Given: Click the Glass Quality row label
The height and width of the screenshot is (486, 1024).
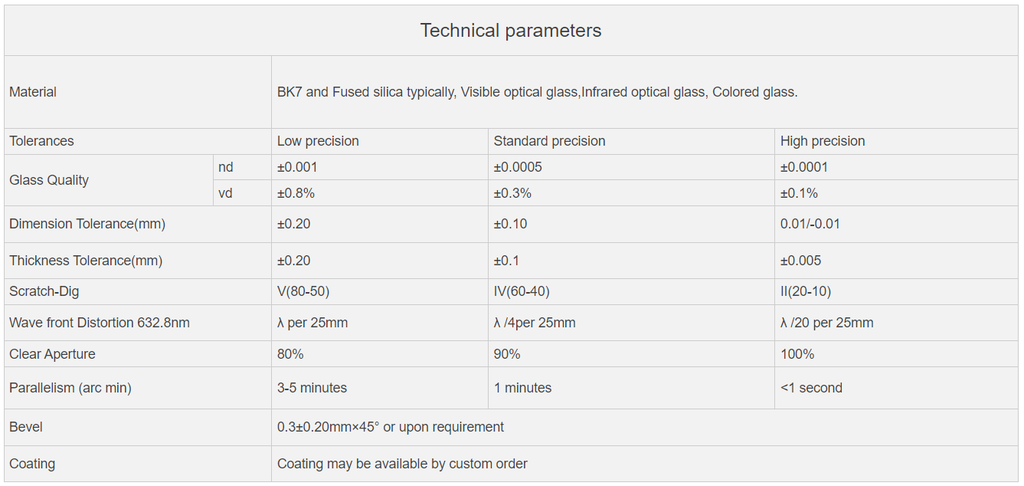Looking at the screenshot, I should [49, 180].
